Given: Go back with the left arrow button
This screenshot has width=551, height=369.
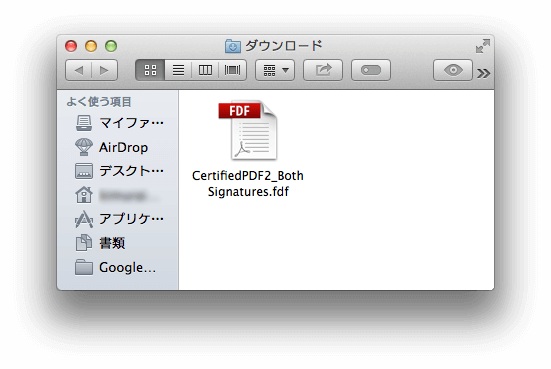Looking at the screenshot, I should coord(78,70).
